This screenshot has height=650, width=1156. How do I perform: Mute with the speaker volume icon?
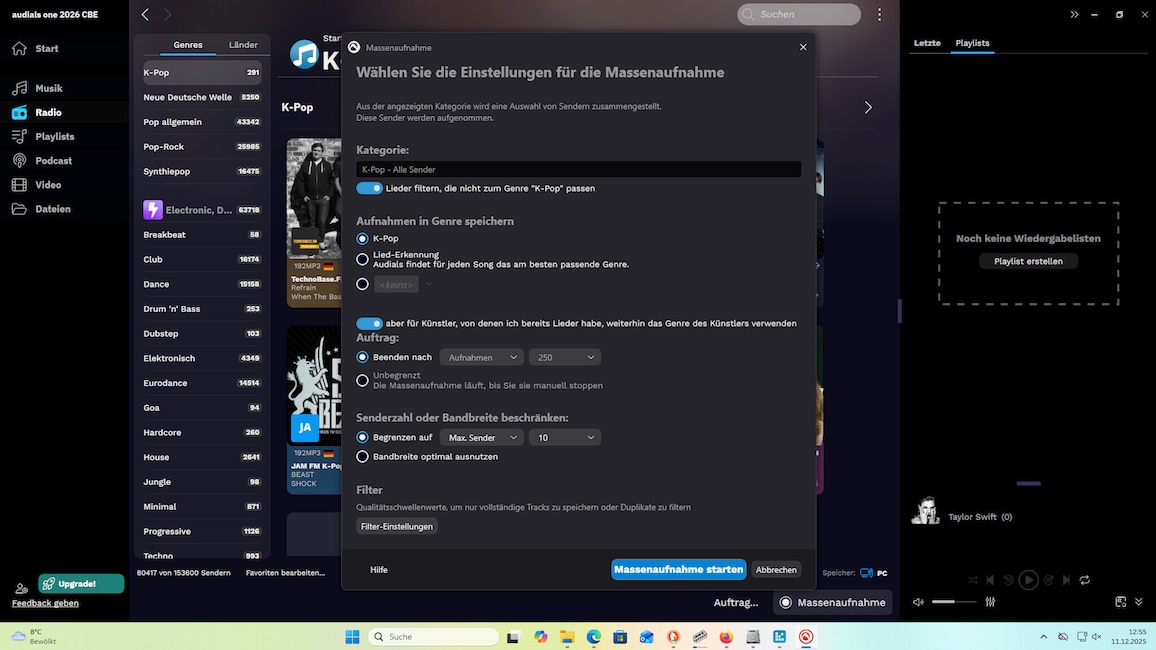click(x=918, y=602)
